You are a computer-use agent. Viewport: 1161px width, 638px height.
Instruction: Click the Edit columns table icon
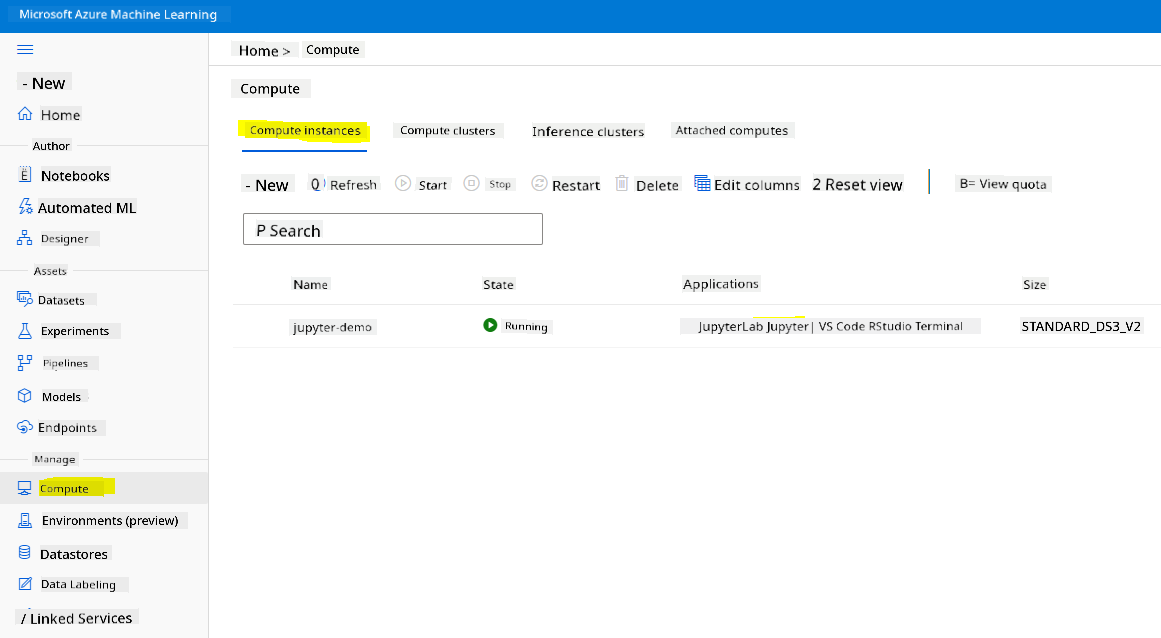click(x=702, y=183)
